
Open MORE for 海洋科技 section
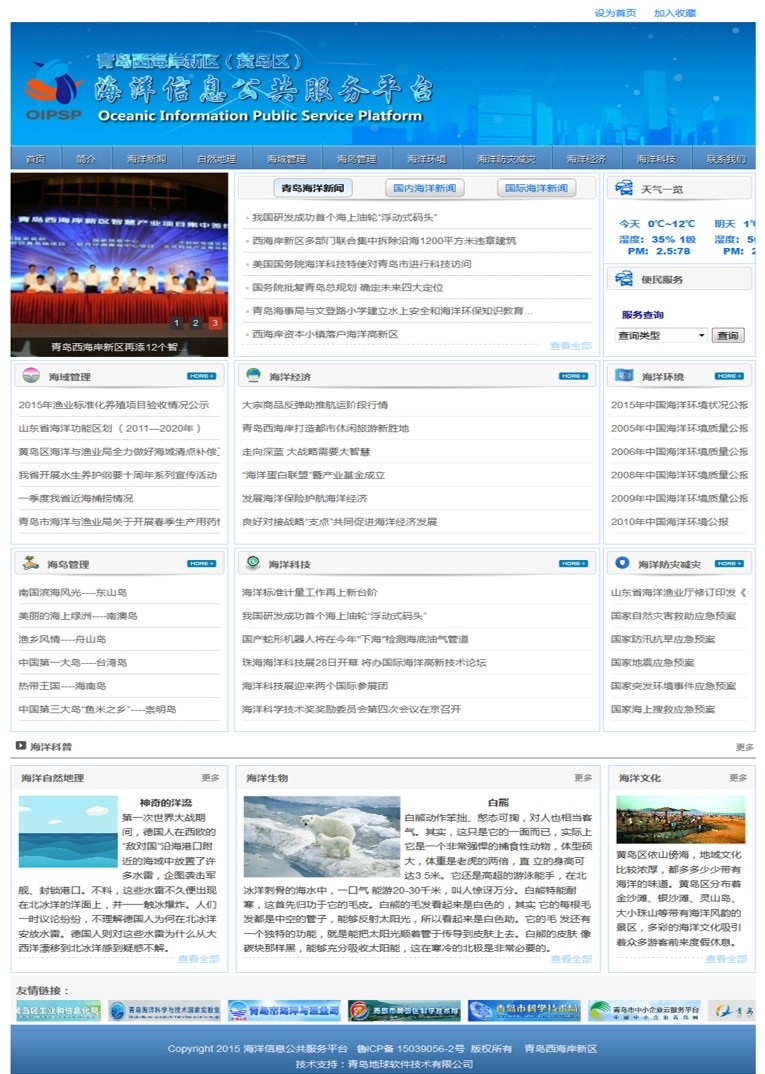573,564
